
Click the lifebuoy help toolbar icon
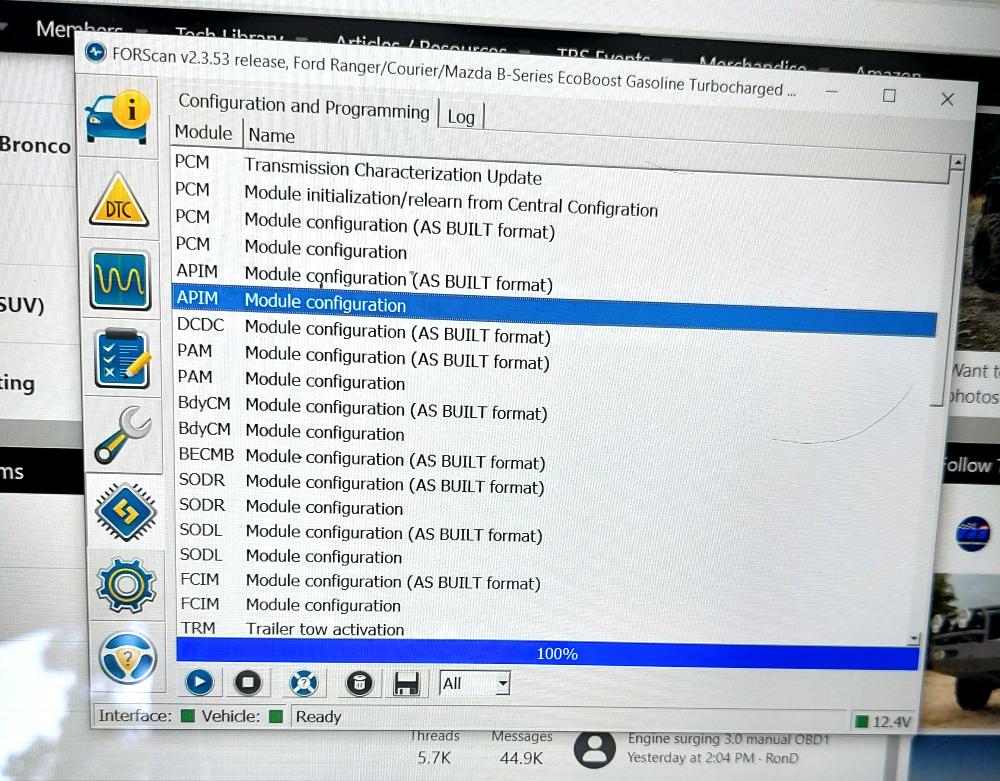(x=303, y=683)
